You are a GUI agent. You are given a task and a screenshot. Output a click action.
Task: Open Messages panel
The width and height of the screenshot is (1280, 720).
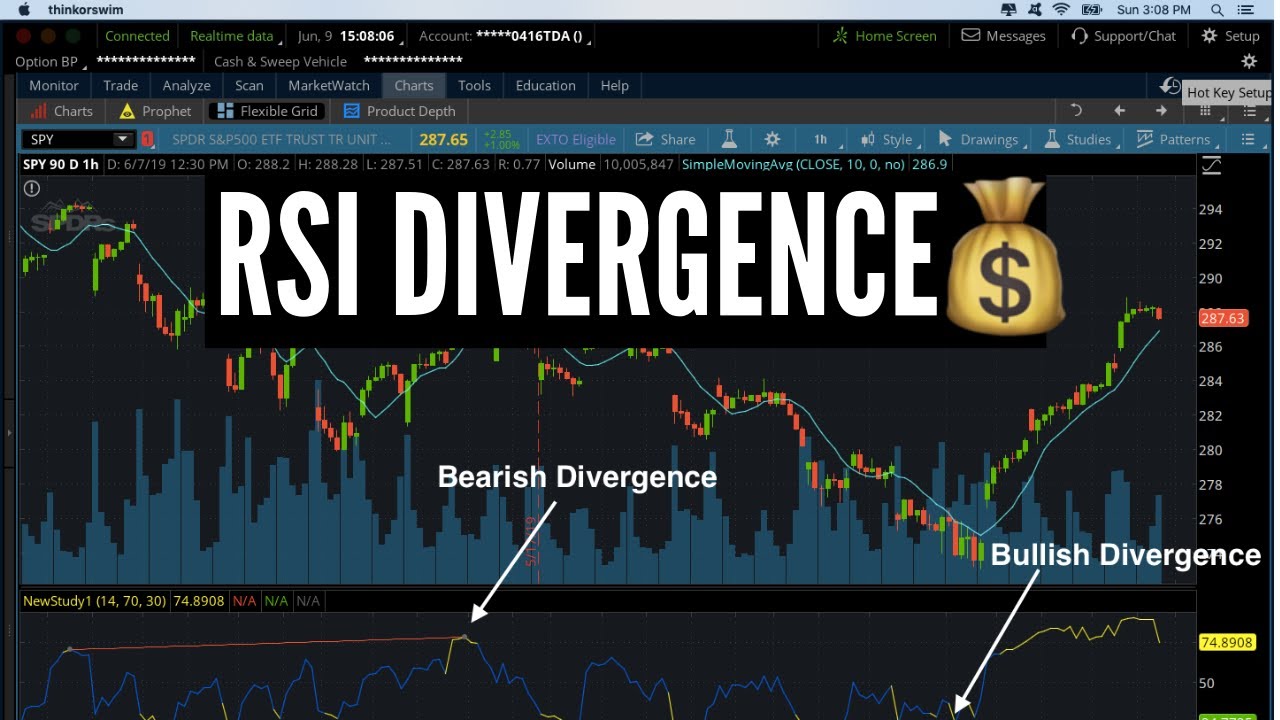click(1004, 36)
